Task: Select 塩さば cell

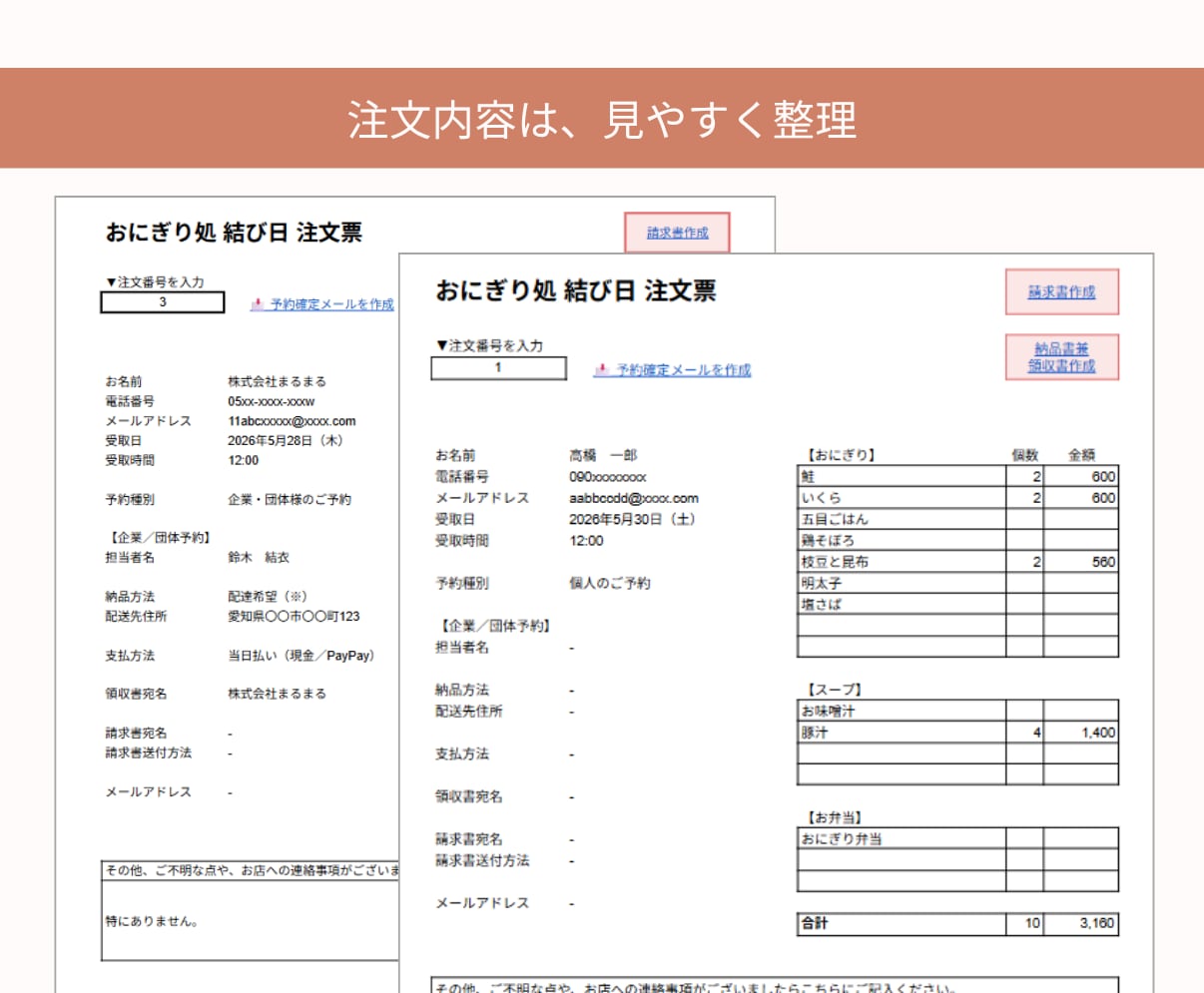Action: click(902, 604)
